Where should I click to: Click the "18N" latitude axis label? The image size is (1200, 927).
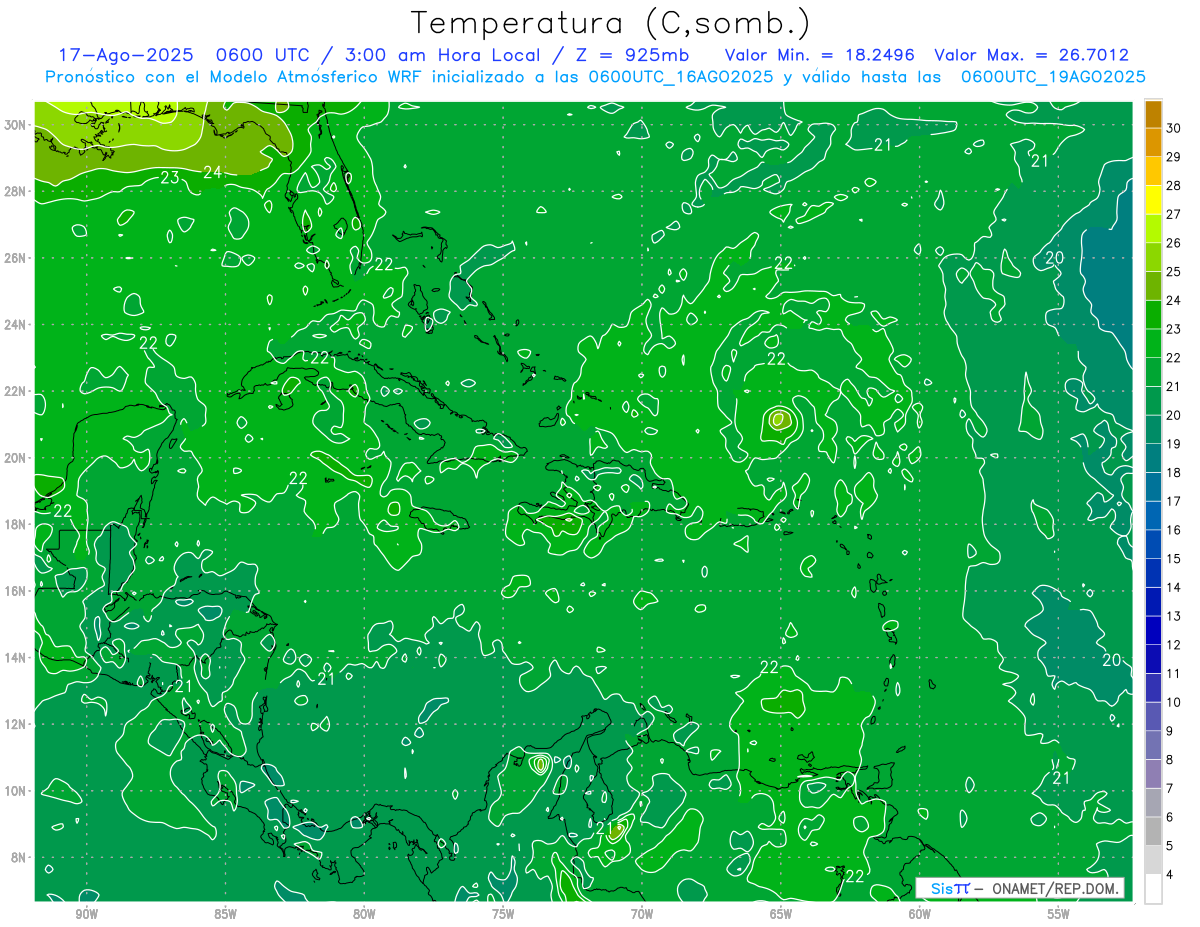tap(15, 524)
